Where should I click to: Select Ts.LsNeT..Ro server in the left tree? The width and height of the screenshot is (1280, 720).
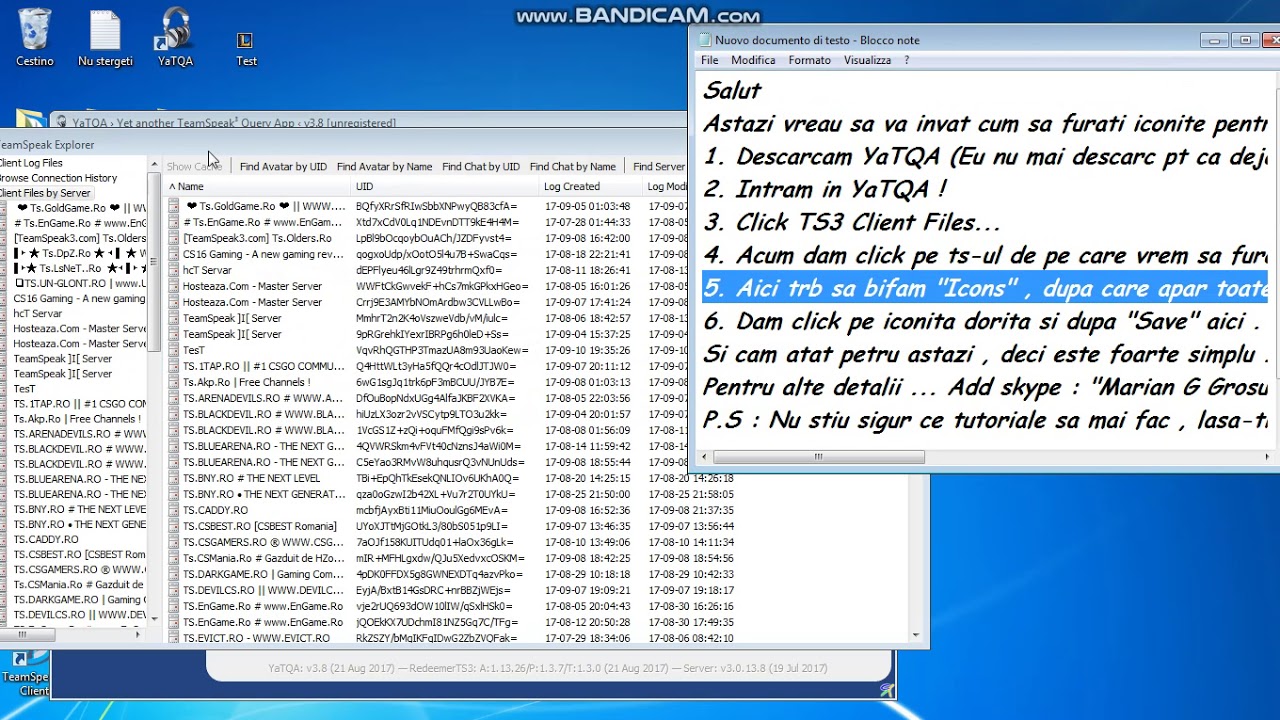point(80,268)
